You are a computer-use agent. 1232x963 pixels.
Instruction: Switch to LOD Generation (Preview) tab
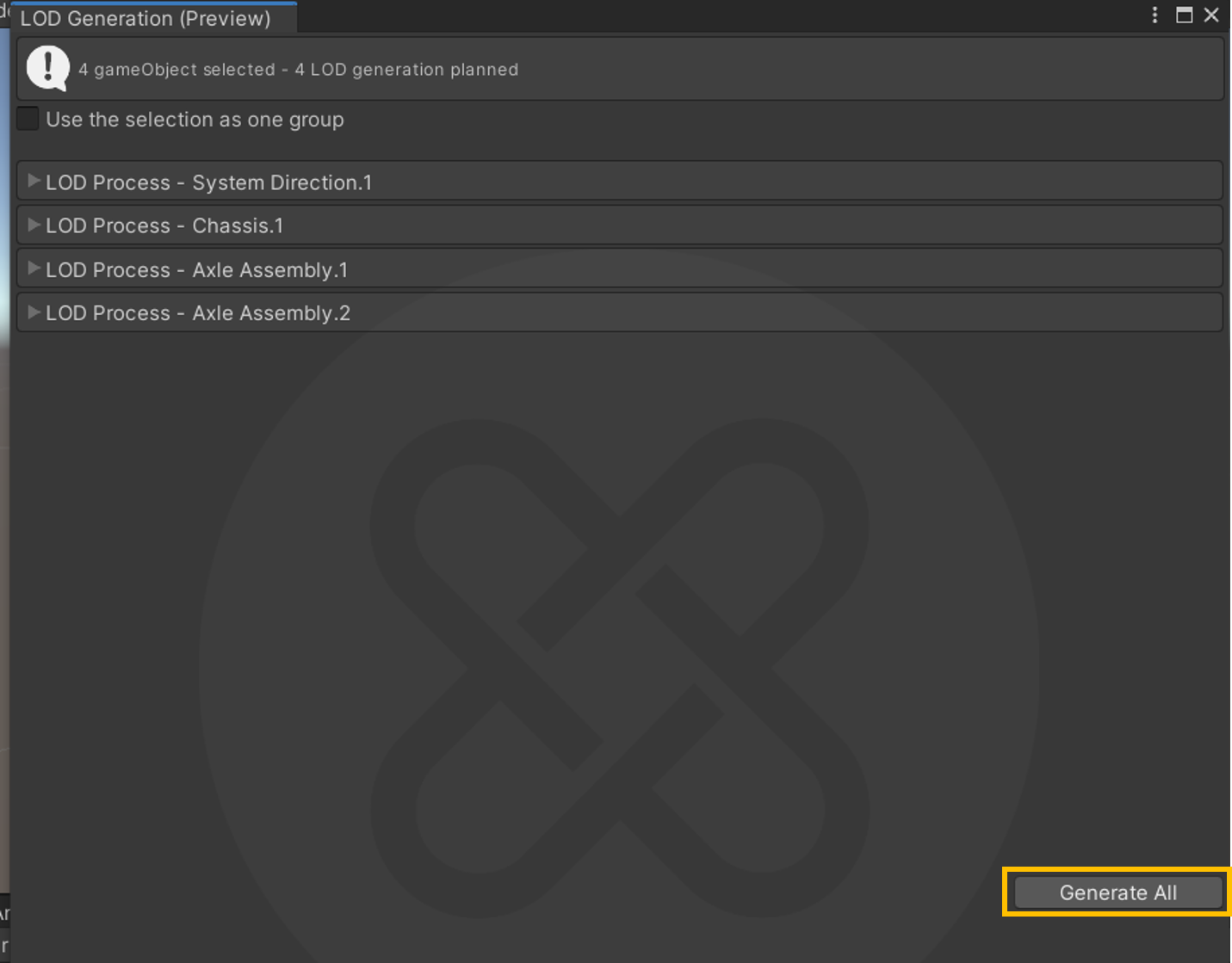[x=145, y=18]
